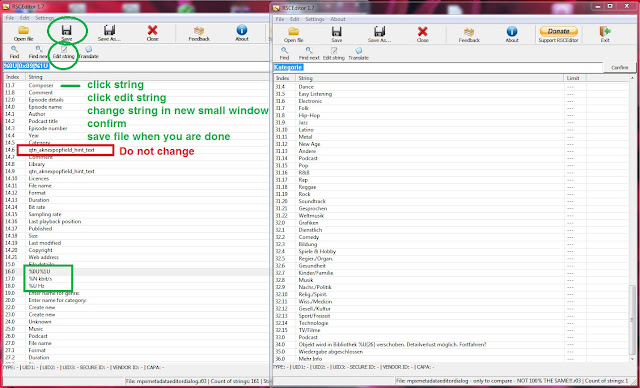Open Settings menu in right window

[315, 19]
